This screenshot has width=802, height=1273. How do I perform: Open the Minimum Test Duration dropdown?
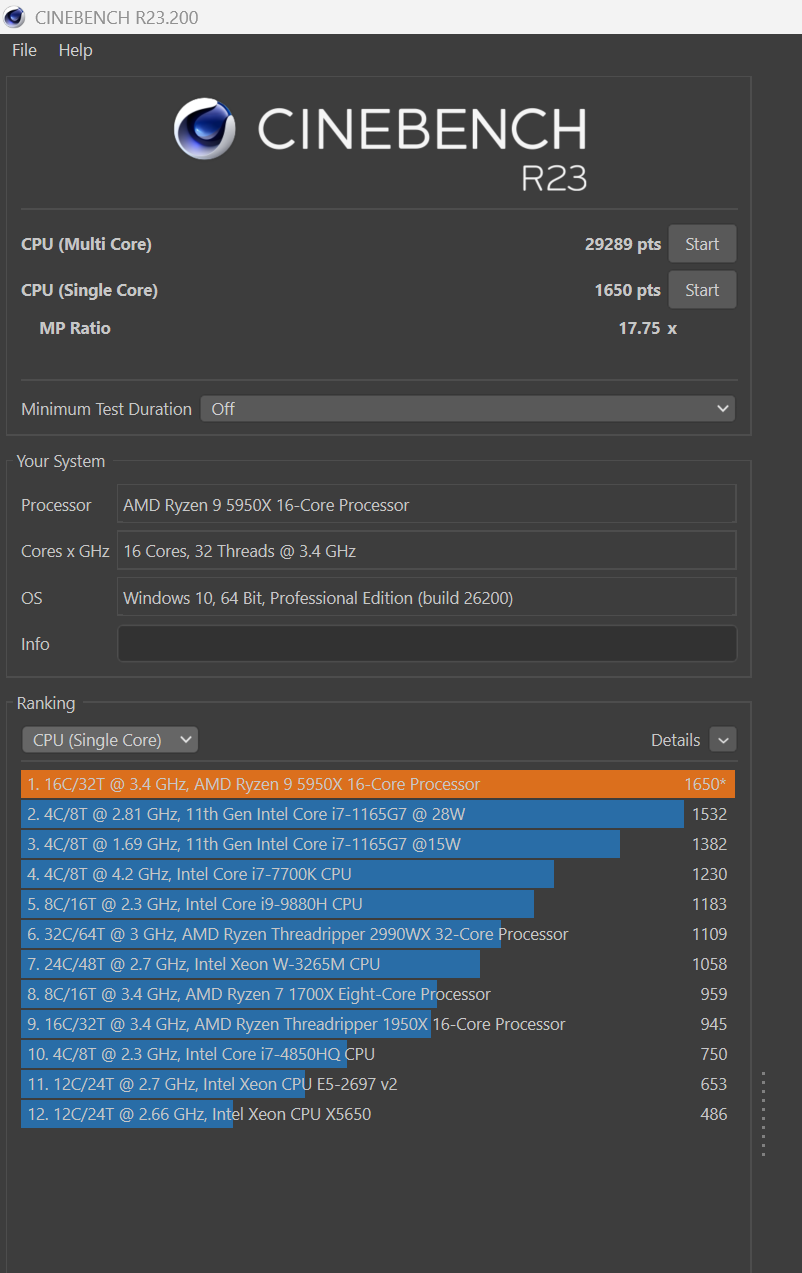tap(468, 409)
